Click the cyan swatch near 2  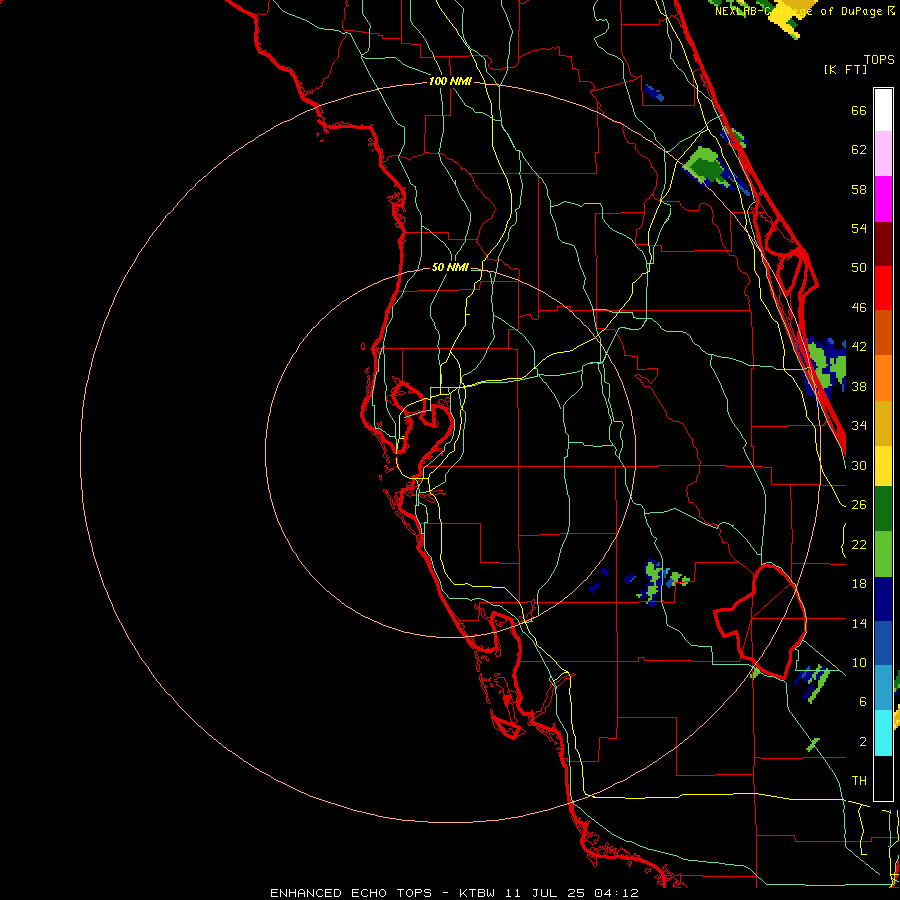pos(883,733)
